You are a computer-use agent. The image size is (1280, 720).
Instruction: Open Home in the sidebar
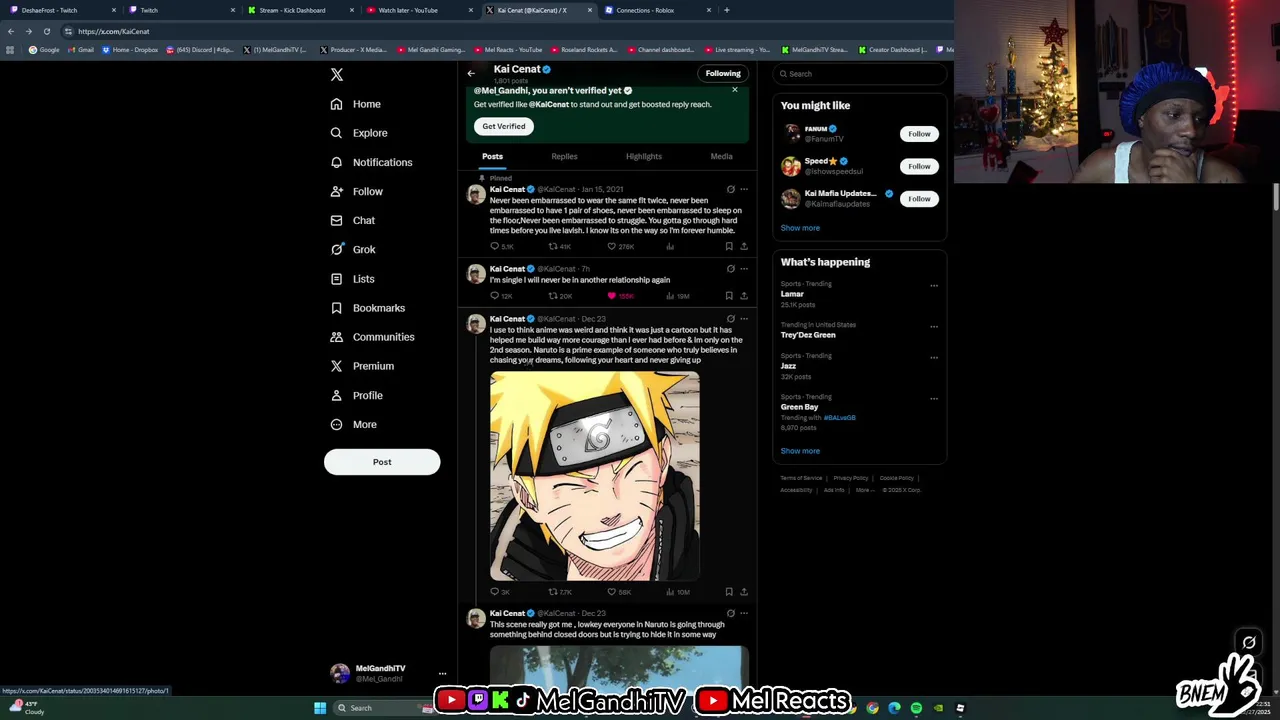pos(356,104)
